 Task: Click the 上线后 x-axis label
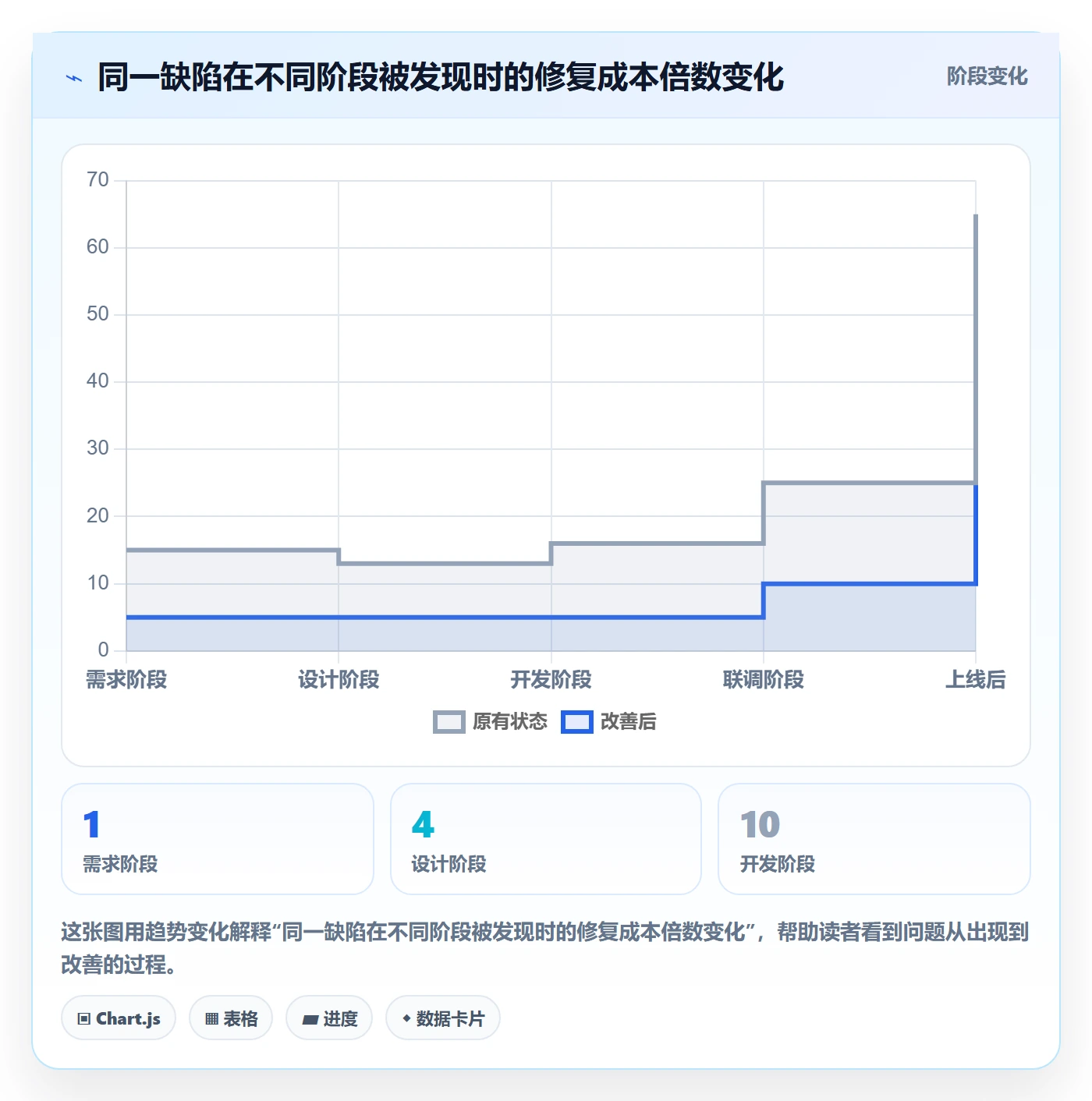click(x=976, y=680)
